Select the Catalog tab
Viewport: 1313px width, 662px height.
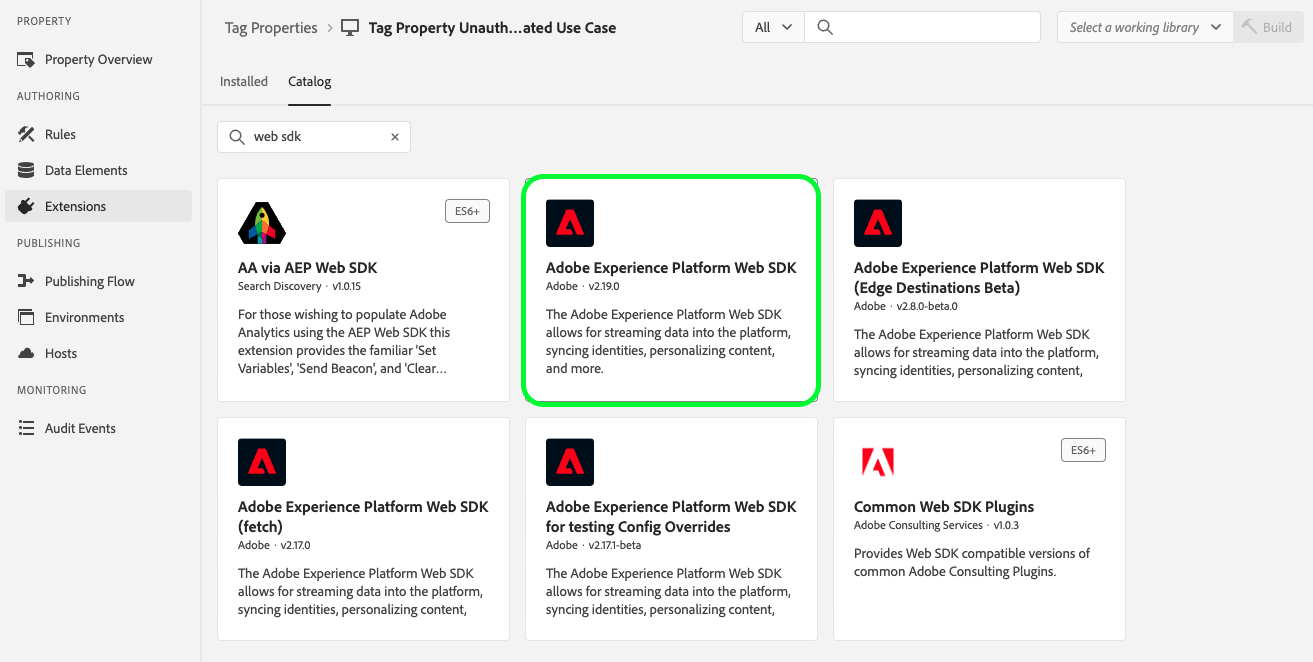tap(309, 81)
